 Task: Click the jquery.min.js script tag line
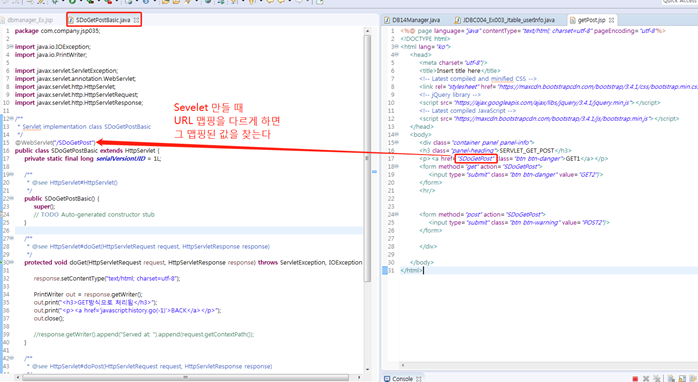pyautogui.click(x=540, y=103)
